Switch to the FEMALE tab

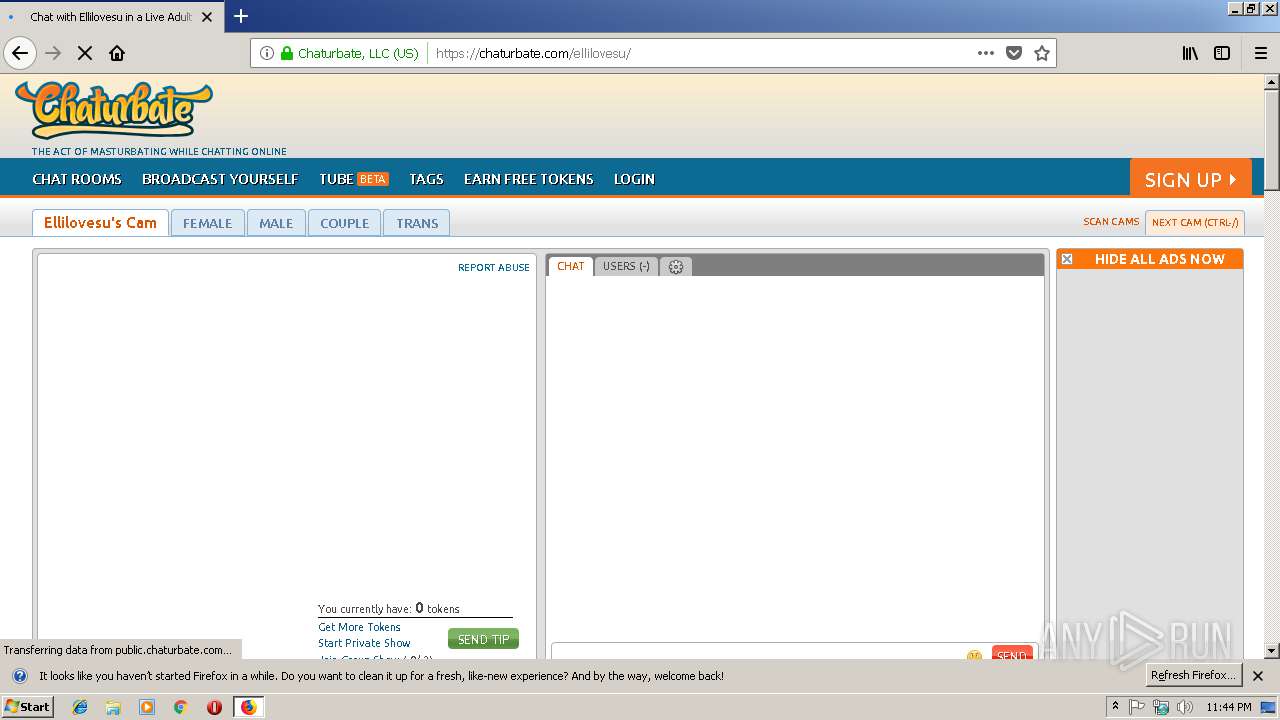[207, 223]
